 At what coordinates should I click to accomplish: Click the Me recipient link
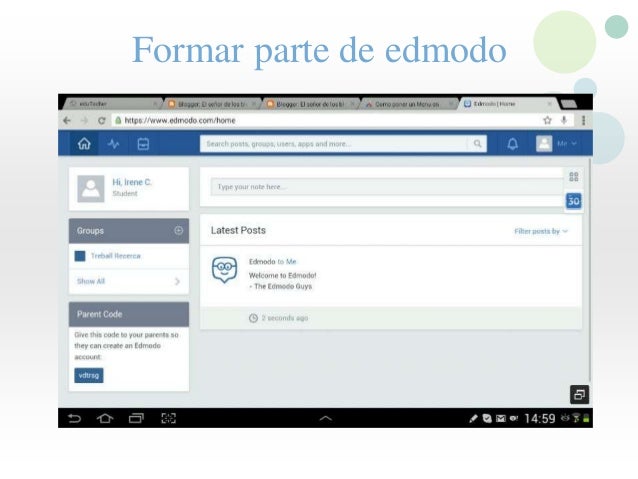coord(291,262)
